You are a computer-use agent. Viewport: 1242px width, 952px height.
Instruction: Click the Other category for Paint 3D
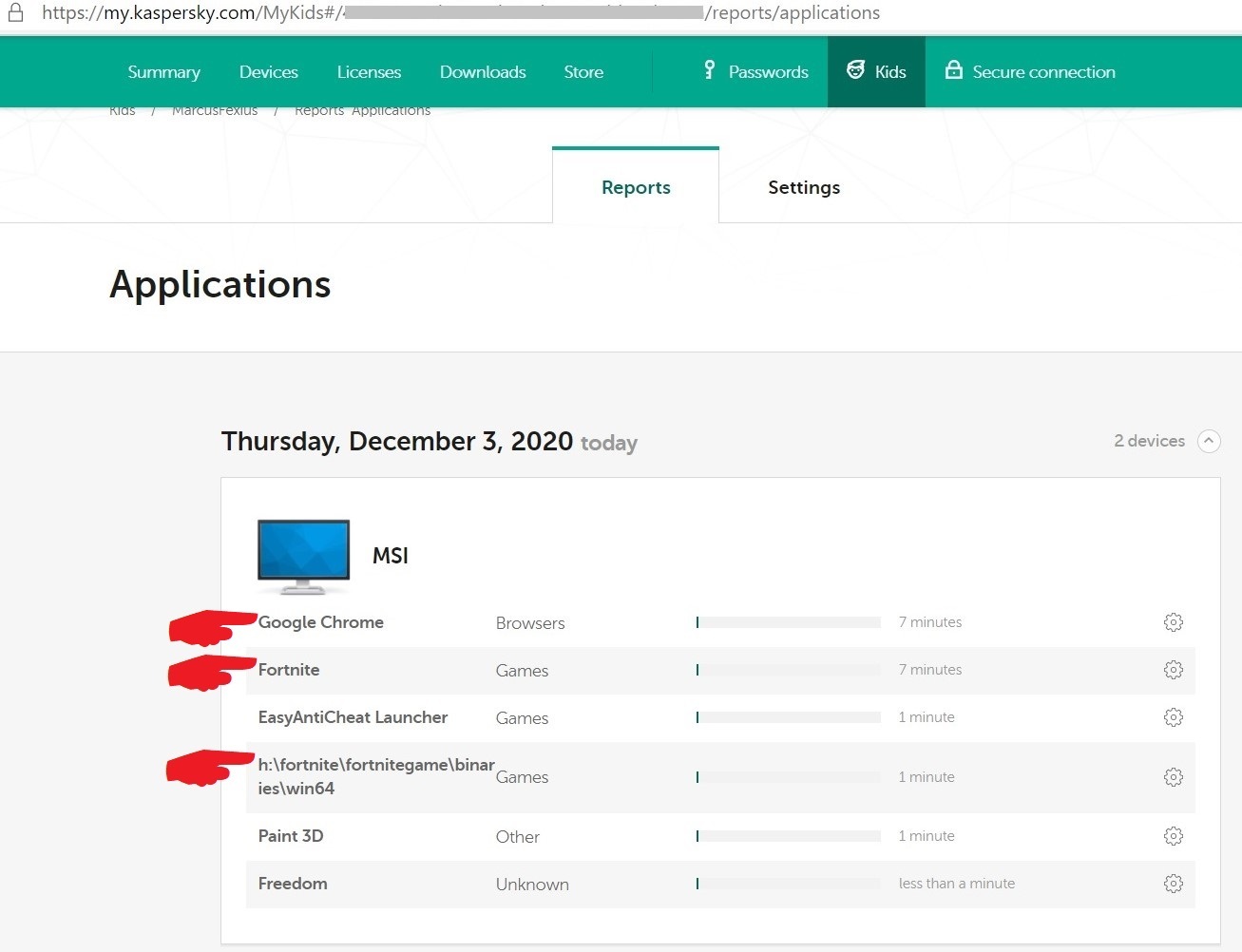[x=518, y=837]
